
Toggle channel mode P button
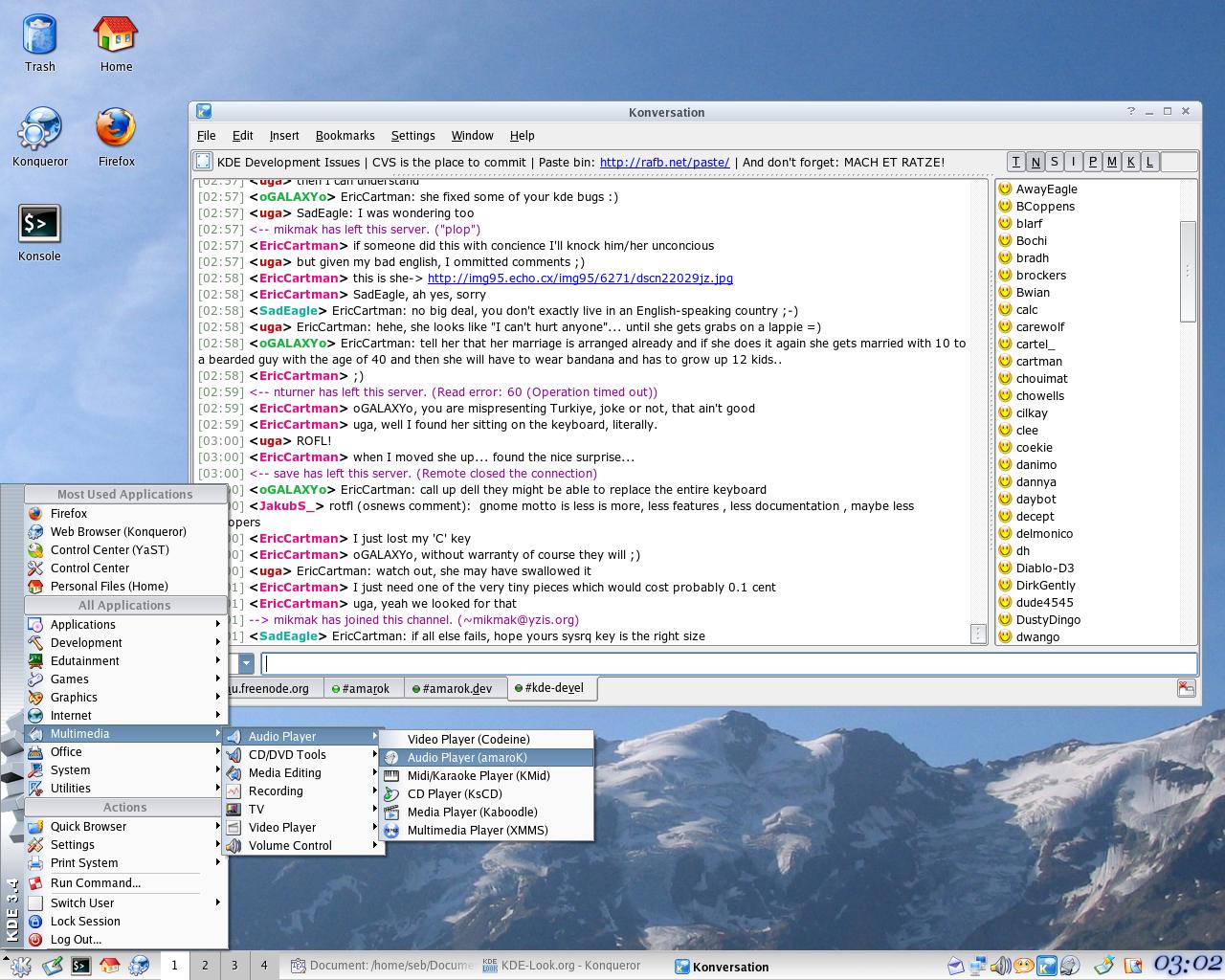[1093, 162]
